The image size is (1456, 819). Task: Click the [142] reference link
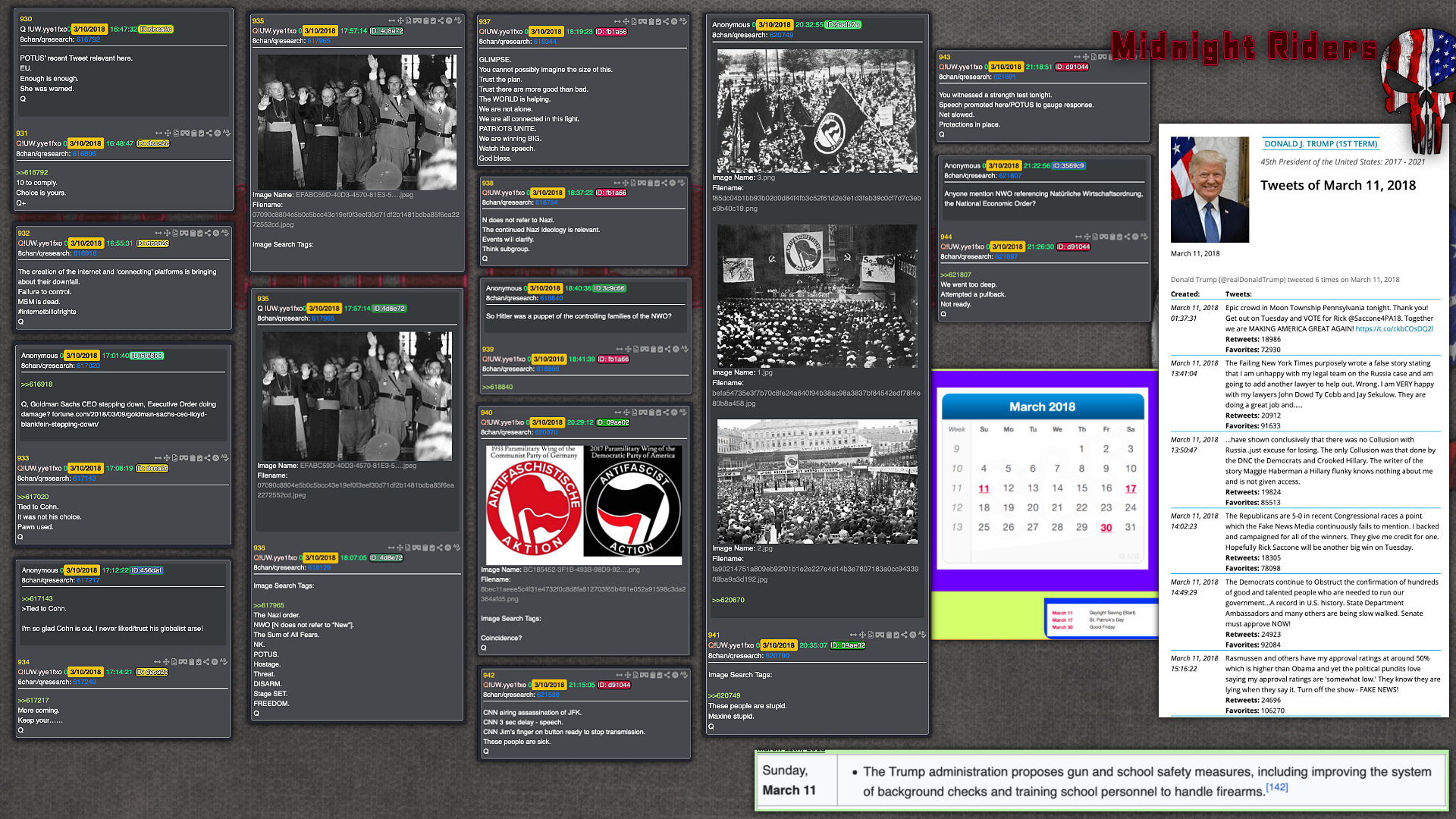(1276, 787)
